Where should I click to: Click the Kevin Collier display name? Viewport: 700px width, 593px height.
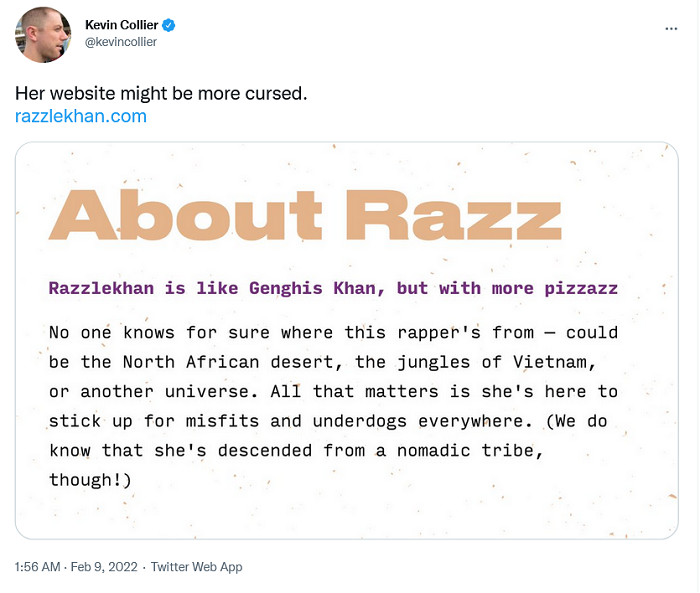point(127,24)
